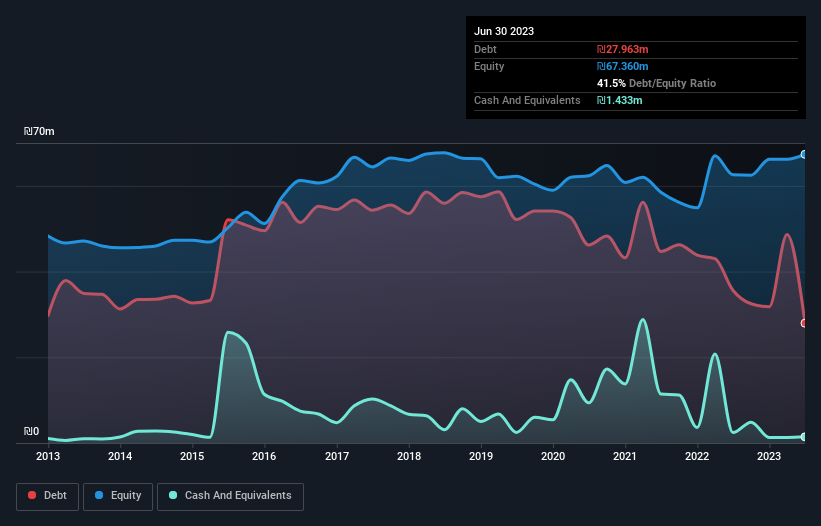Click the Equity endpoint marker at Jun 2023
This screenshot has width=821, height=526.
tap(804, 154)
